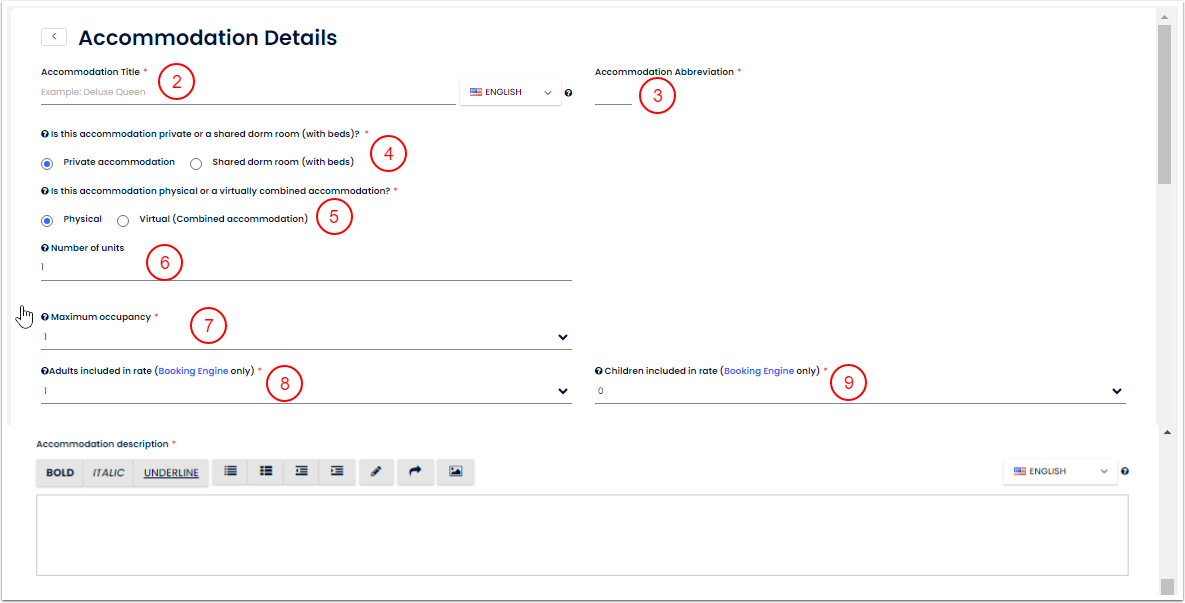
Task: Toggle BOLD formatting
Action: point(60,472)
